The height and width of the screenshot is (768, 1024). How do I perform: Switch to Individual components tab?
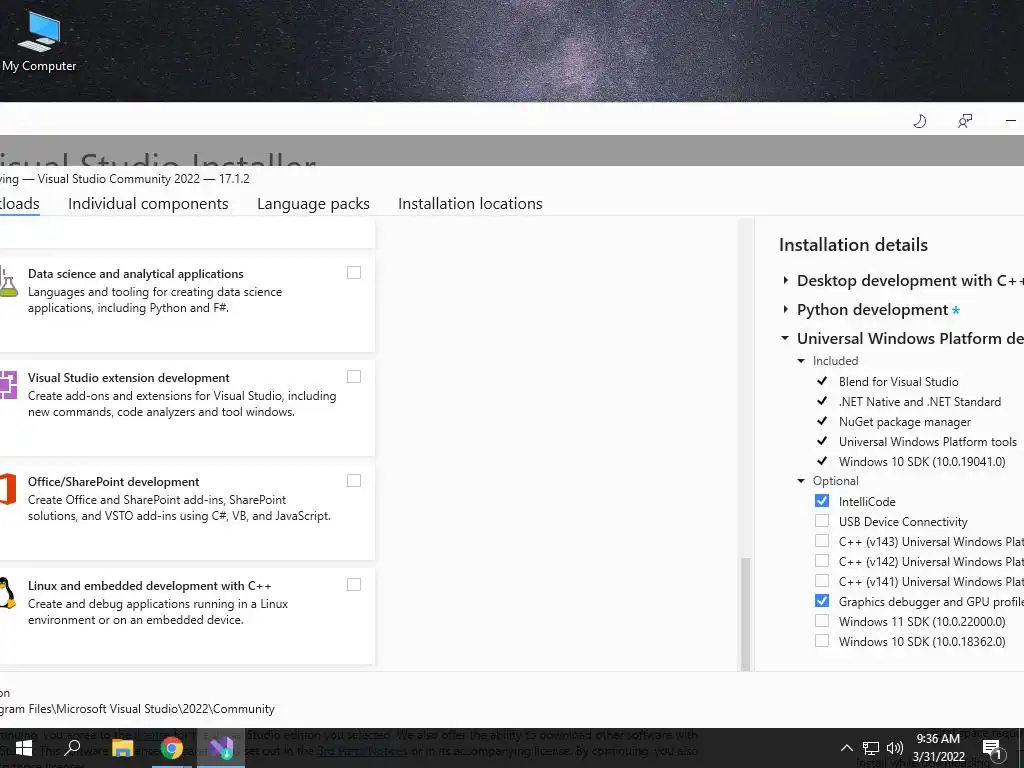pyautogui.click(x=148, y=204)
